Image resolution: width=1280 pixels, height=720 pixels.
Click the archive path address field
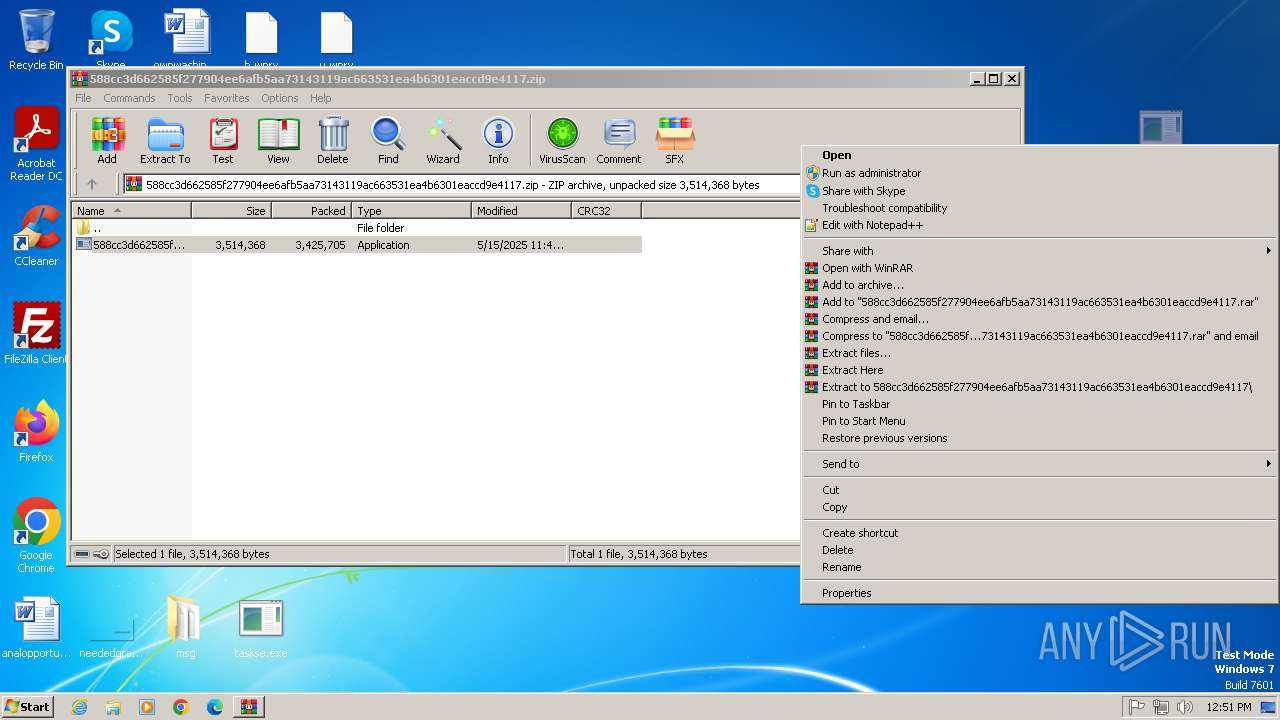pyautogui.click(x=462, y=184)
